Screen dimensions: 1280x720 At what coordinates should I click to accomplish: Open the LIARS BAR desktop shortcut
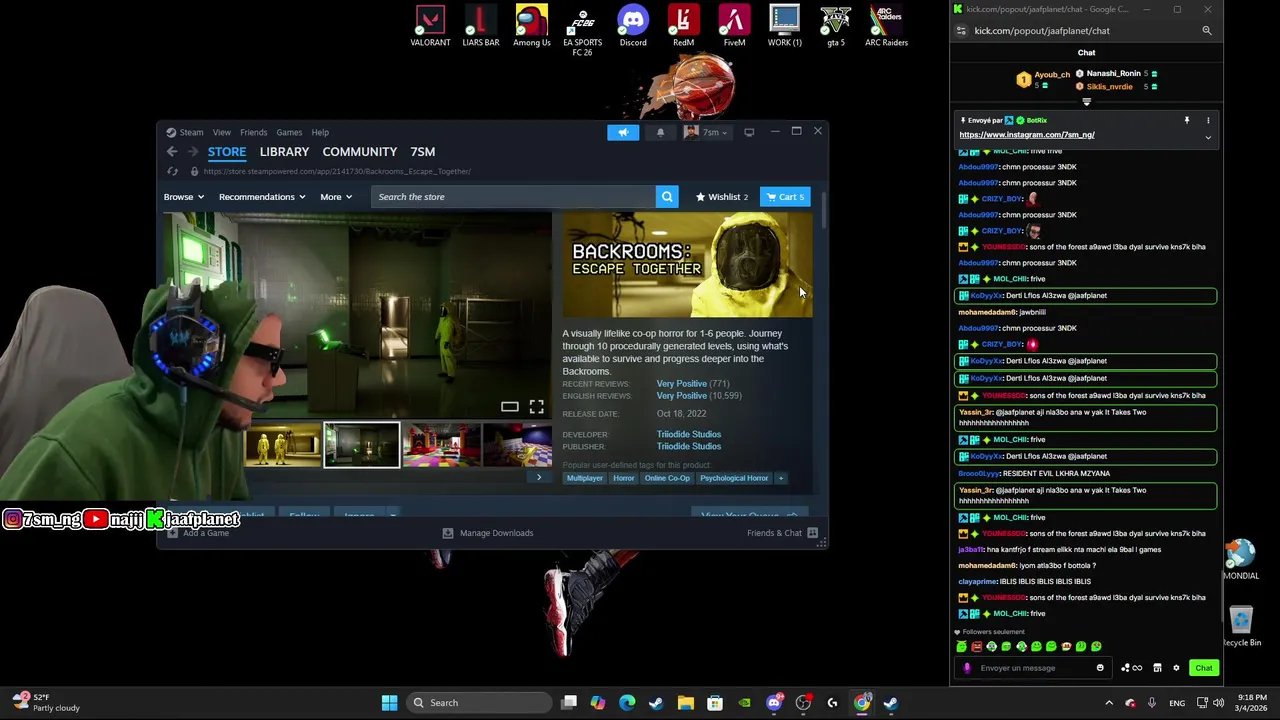coord(480,27)
